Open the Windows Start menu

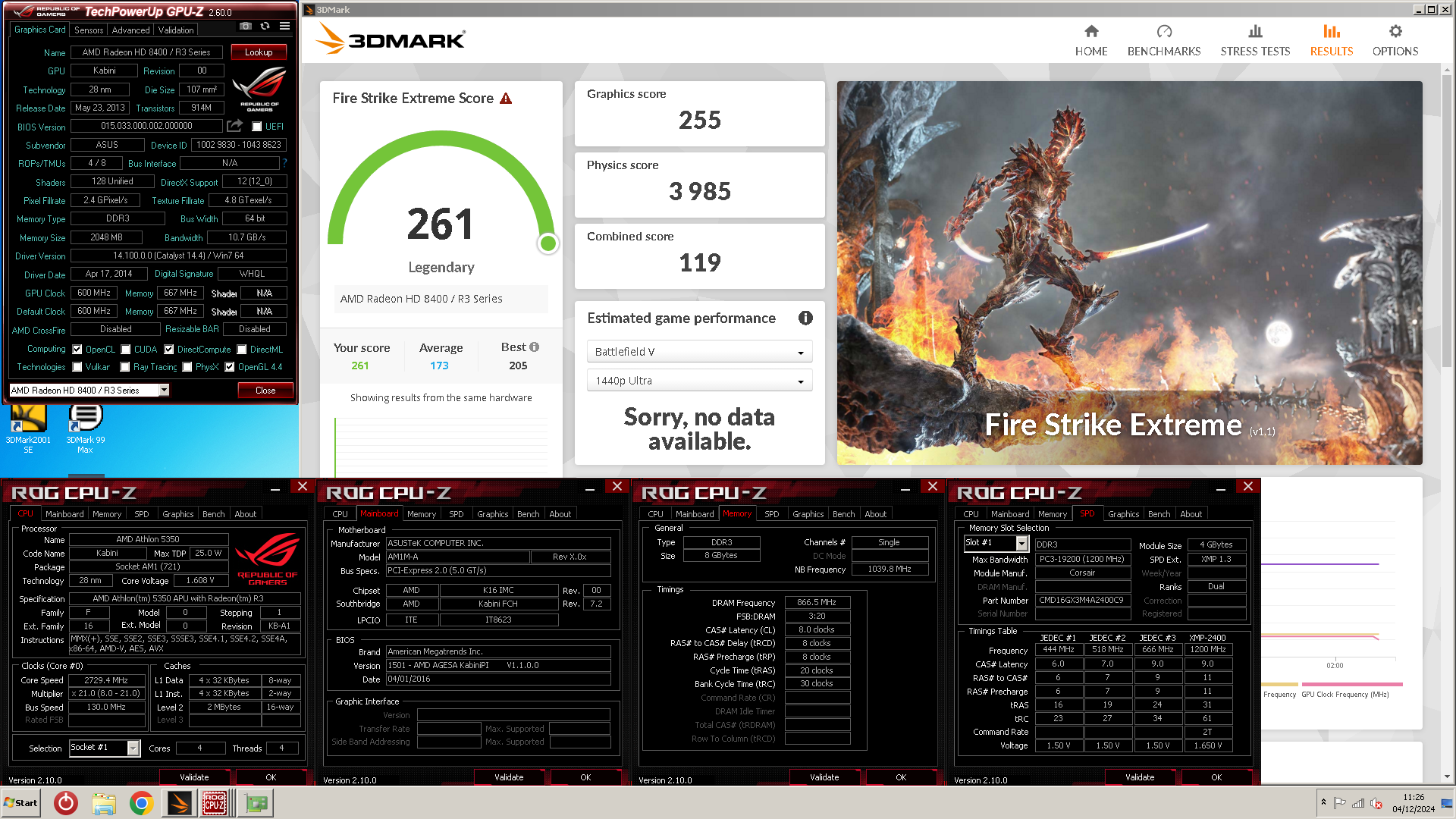(x=21, y=803)
